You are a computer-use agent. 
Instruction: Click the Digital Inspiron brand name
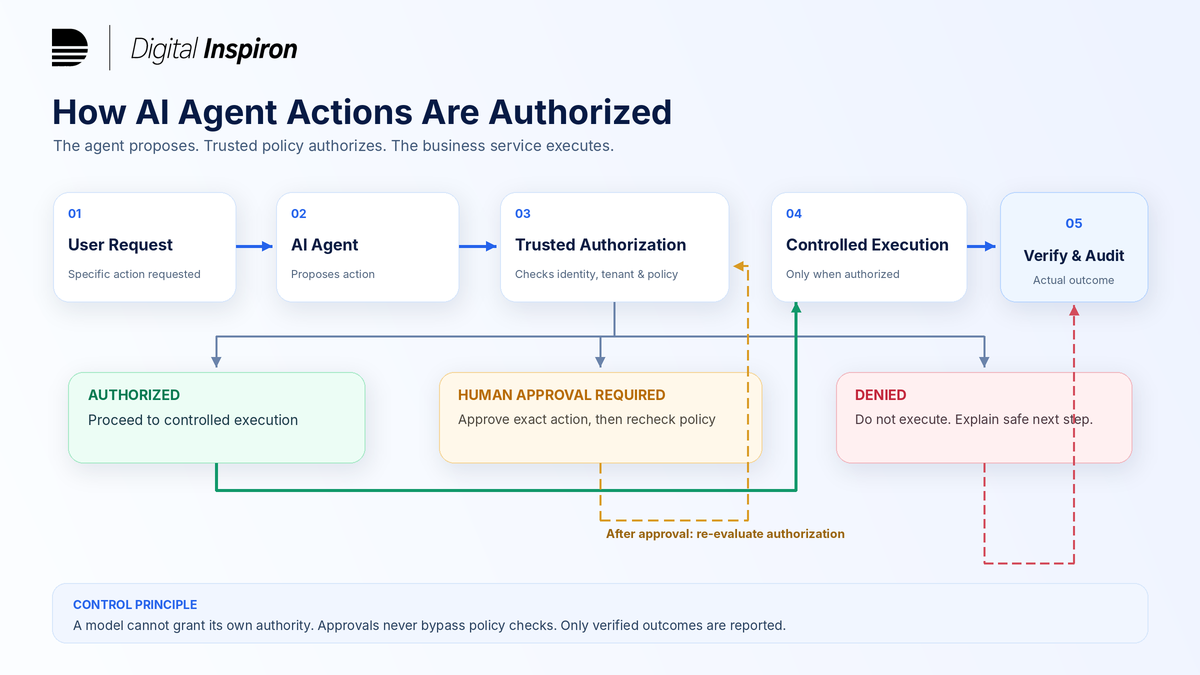point(214,49)
